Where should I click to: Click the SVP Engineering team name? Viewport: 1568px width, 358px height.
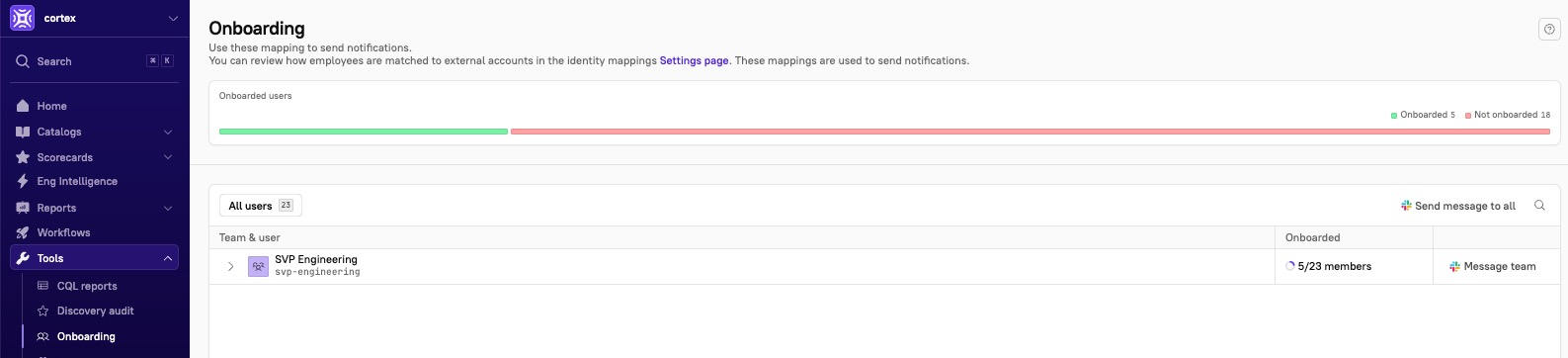pyautogui.click(x=316, y=259)
